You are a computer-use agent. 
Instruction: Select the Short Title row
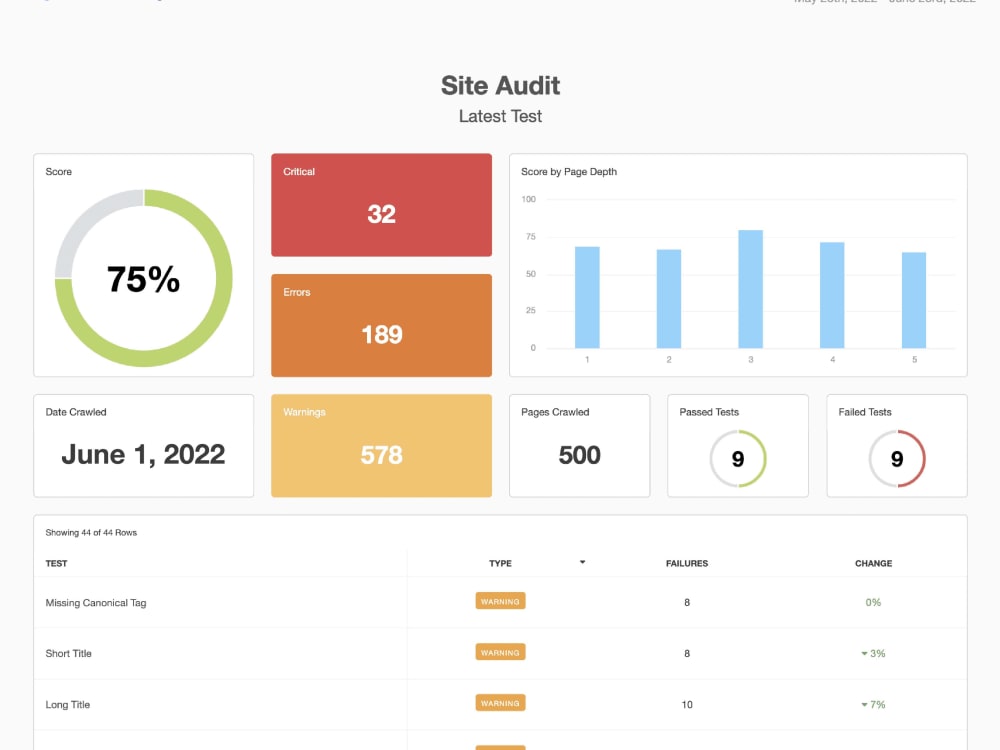click(x=500, y=653)
